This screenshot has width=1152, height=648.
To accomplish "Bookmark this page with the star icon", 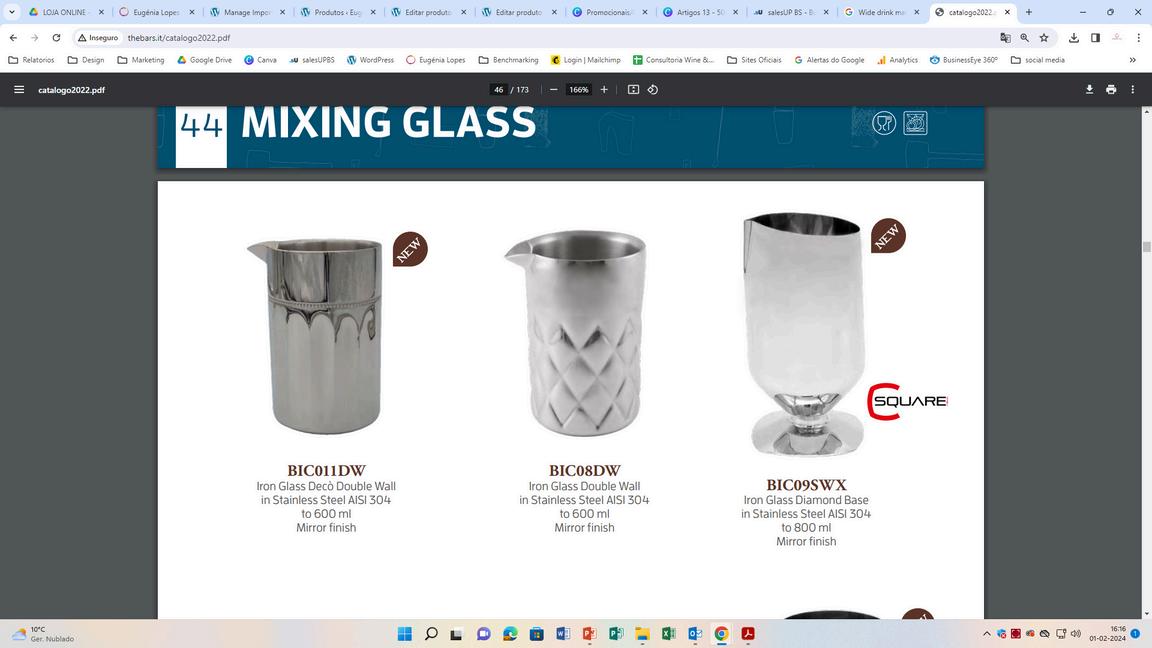I will pyautogui.click(x=1044, y=37).
